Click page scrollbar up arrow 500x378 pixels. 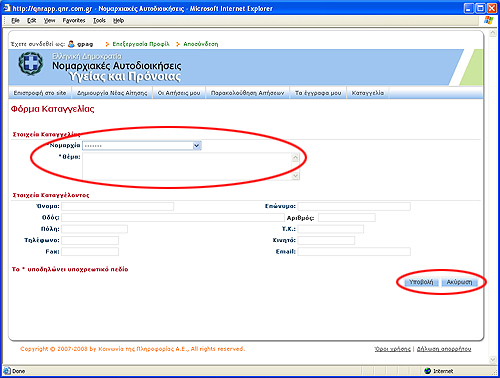click(493, 33)
